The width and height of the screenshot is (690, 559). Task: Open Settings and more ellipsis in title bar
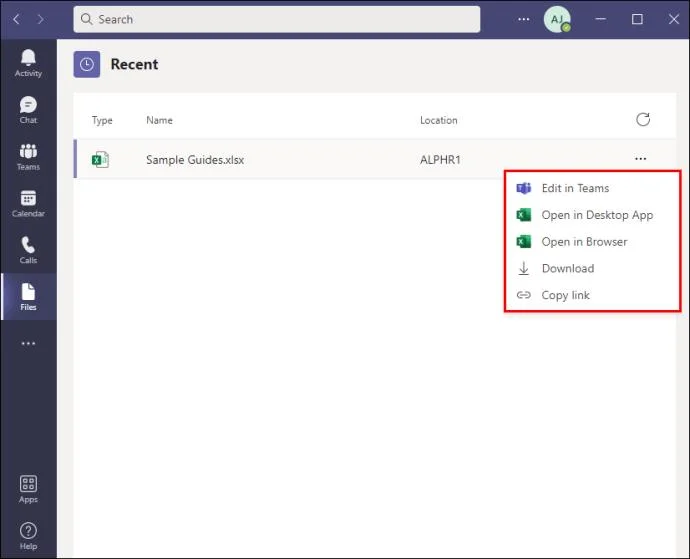point(524,19)
